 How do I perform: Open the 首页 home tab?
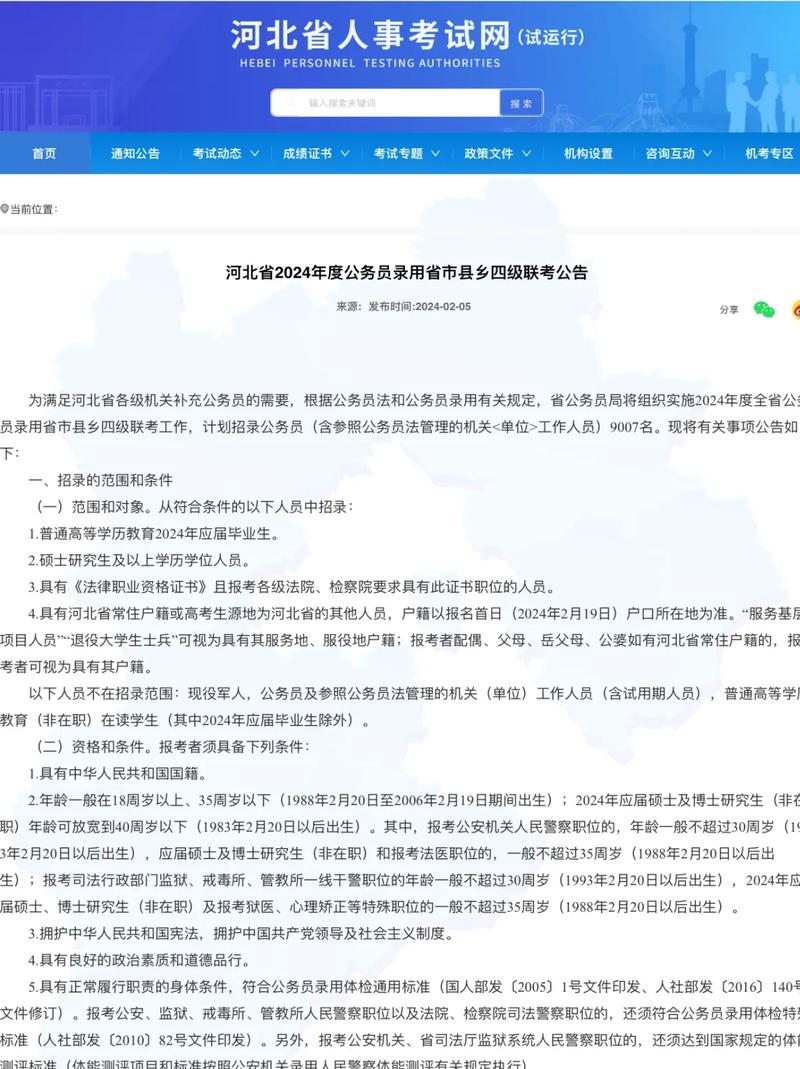pyautogui.click(x=44, y=153)
